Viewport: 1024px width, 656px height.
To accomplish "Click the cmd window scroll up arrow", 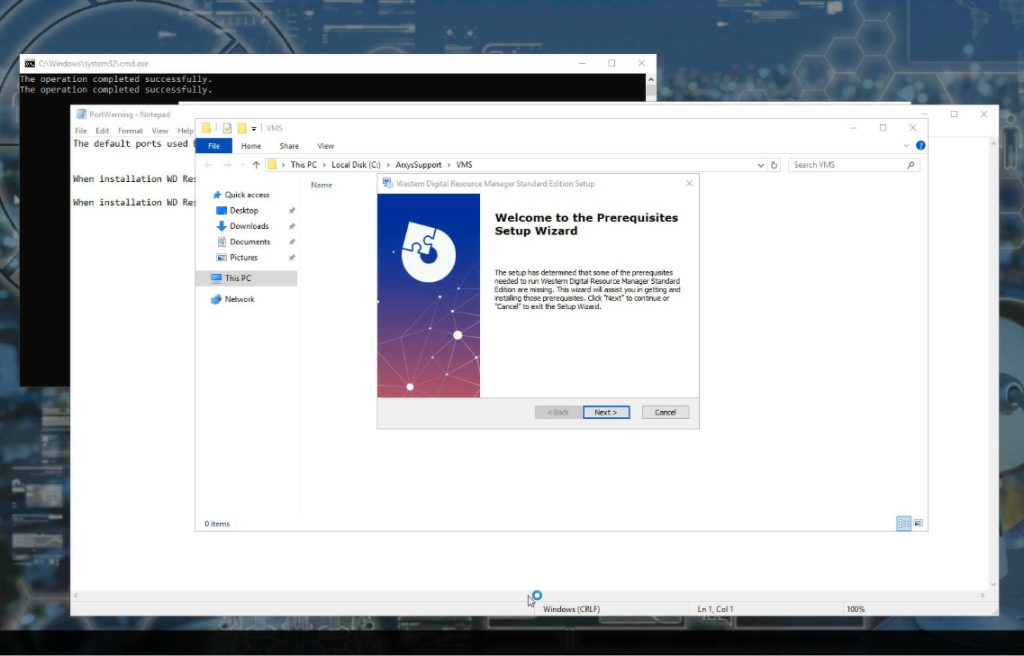I will [650, 79].
